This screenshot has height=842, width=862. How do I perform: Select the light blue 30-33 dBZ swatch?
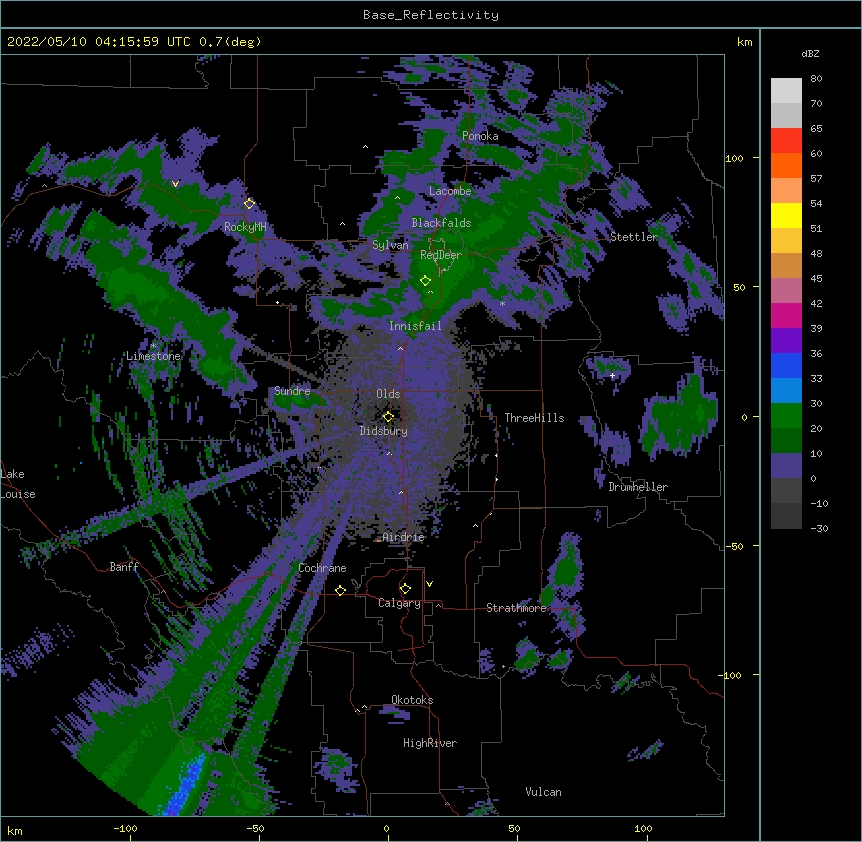point(786,391)
